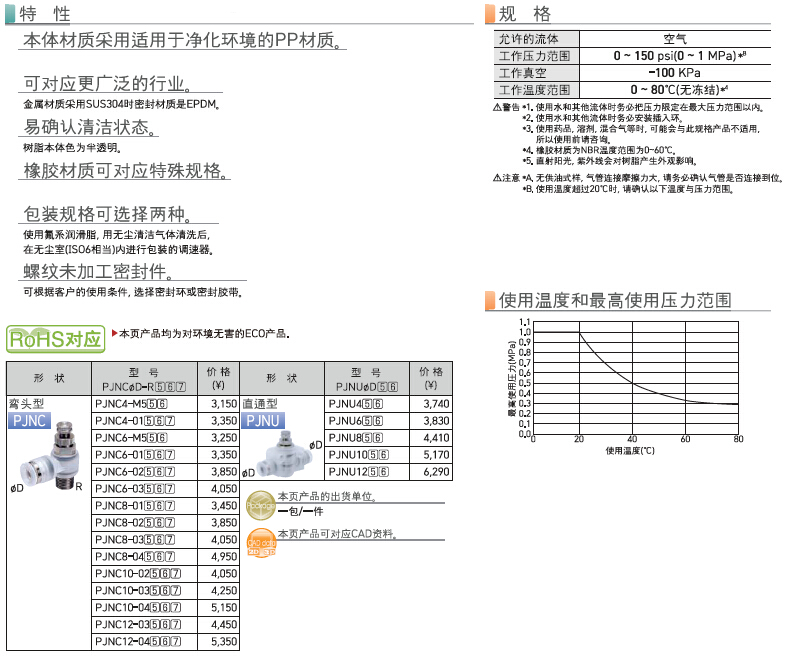789x658 pixels.
Task: Click the orange CAD data icon
Action: coord(259,540)
